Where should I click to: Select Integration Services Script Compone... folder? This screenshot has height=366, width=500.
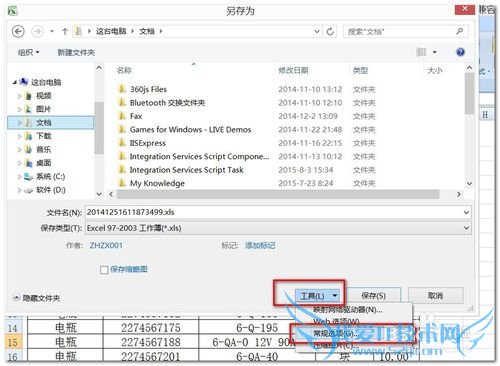pyautogui.click(x=199, y=156)
